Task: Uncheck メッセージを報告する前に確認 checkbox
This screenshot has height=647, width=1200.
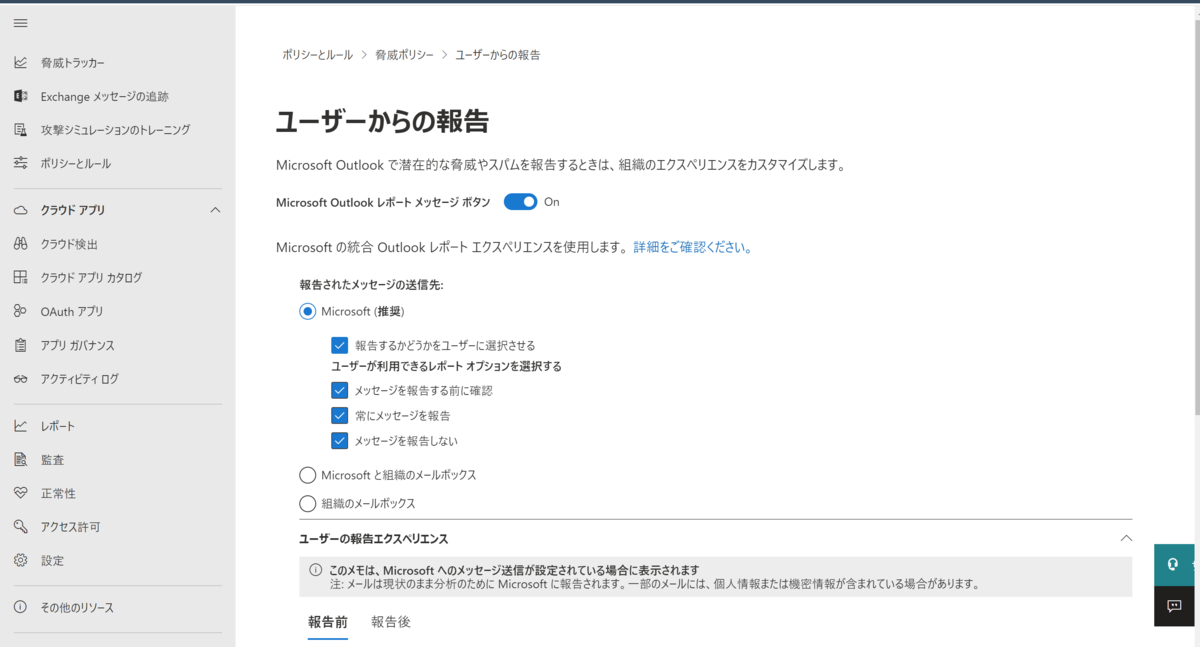Action: click(340, 390)
